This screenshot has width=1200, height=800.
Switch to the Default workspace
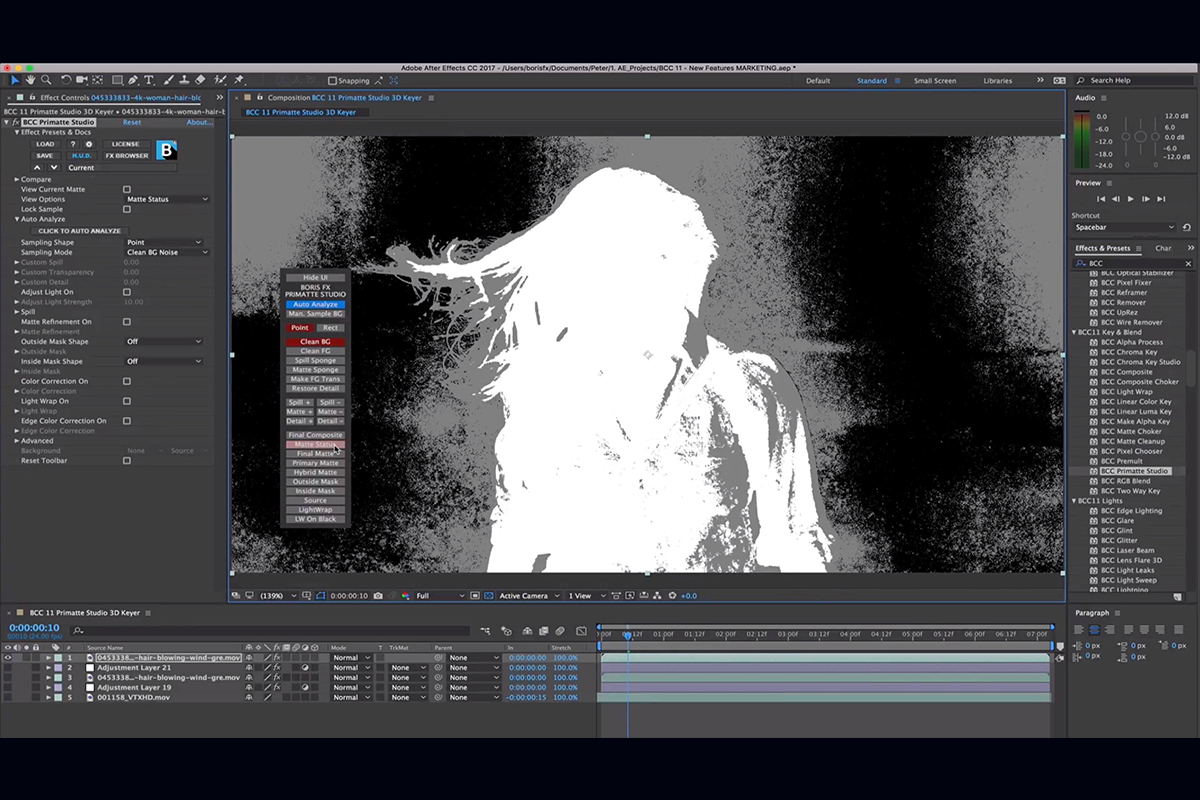(818, 81)
